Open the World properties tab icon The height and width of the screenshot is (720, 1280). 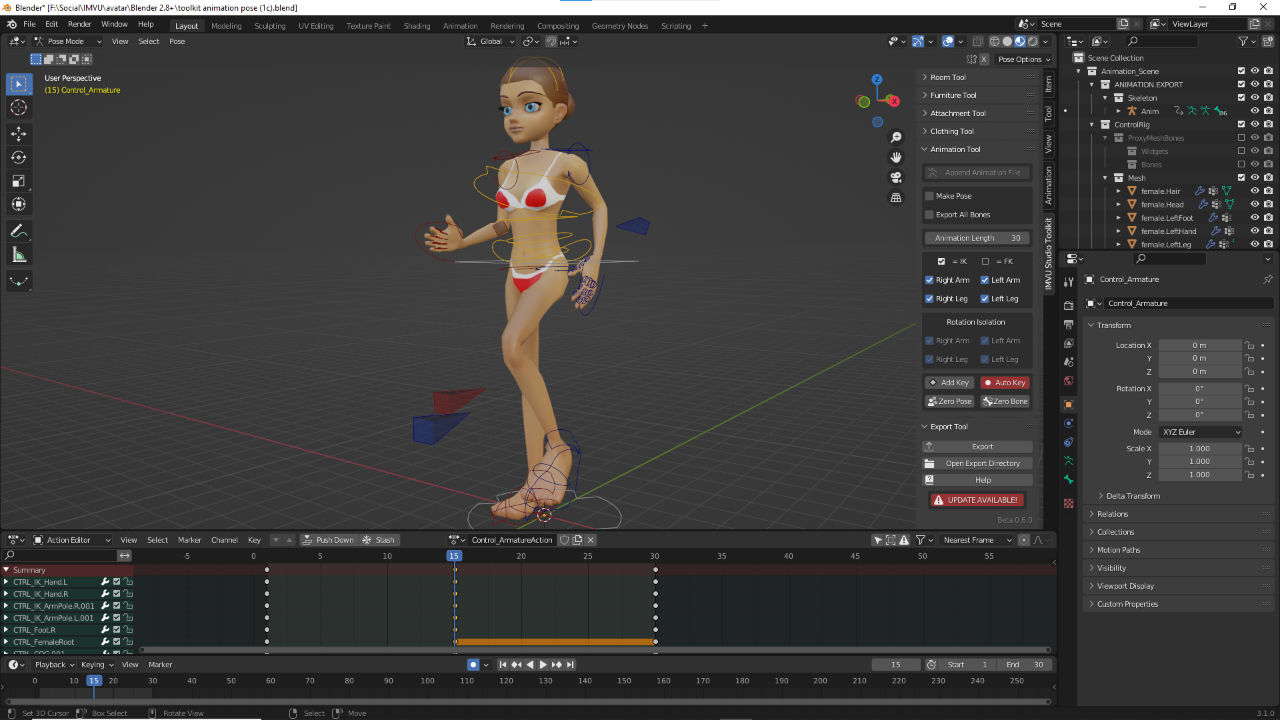point(1068,381)
